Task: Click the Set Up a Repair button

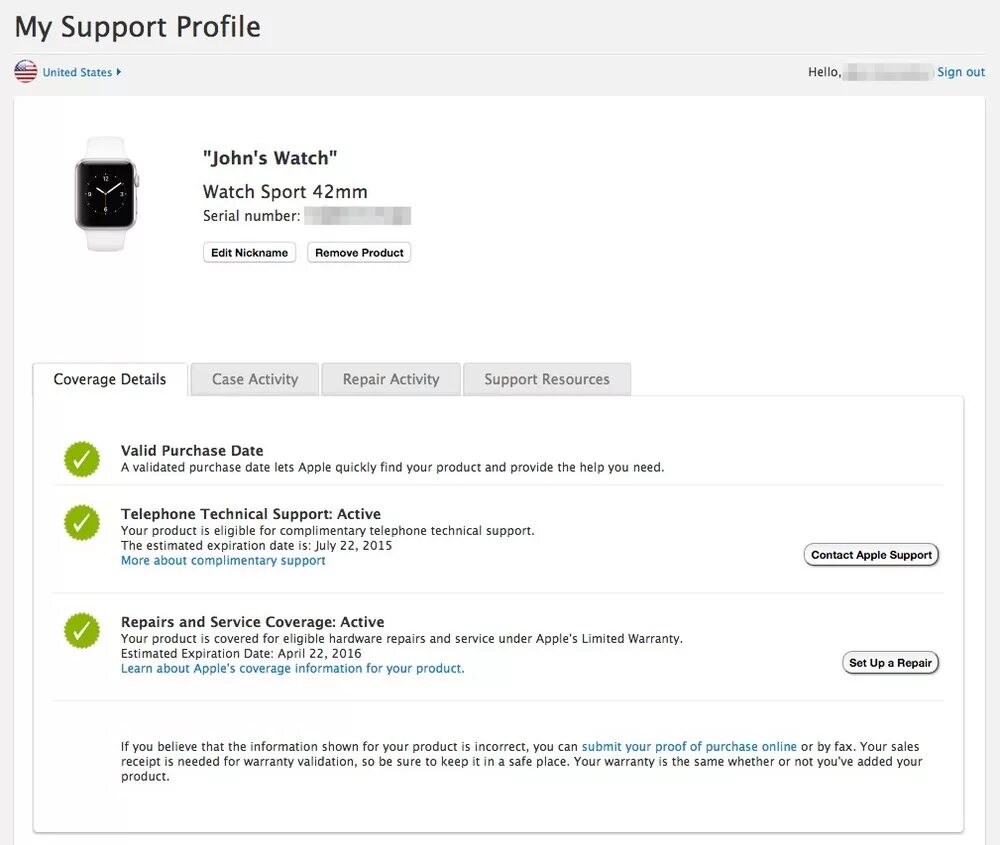Action: 890,663
